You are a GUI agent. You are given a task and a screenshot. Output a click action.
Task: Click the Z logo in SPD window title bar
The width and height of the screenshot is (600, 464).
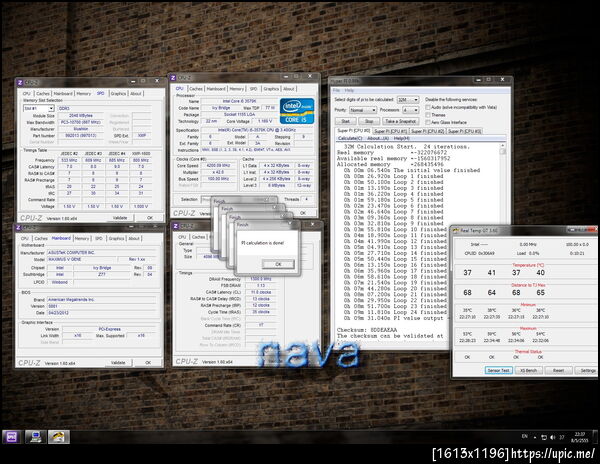(x=20, y=82)
